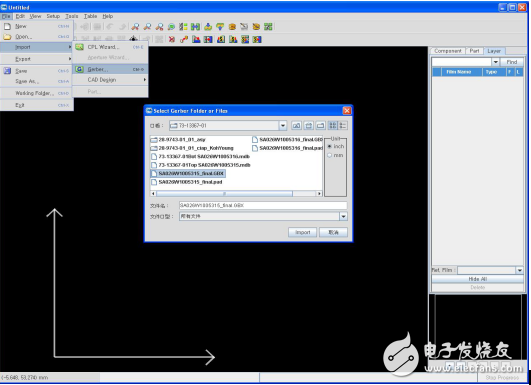This screenshot has height=385, width=531.
Task: Click the first magnifier zoom icon in toolbar
Action: [x=135, y=27]
